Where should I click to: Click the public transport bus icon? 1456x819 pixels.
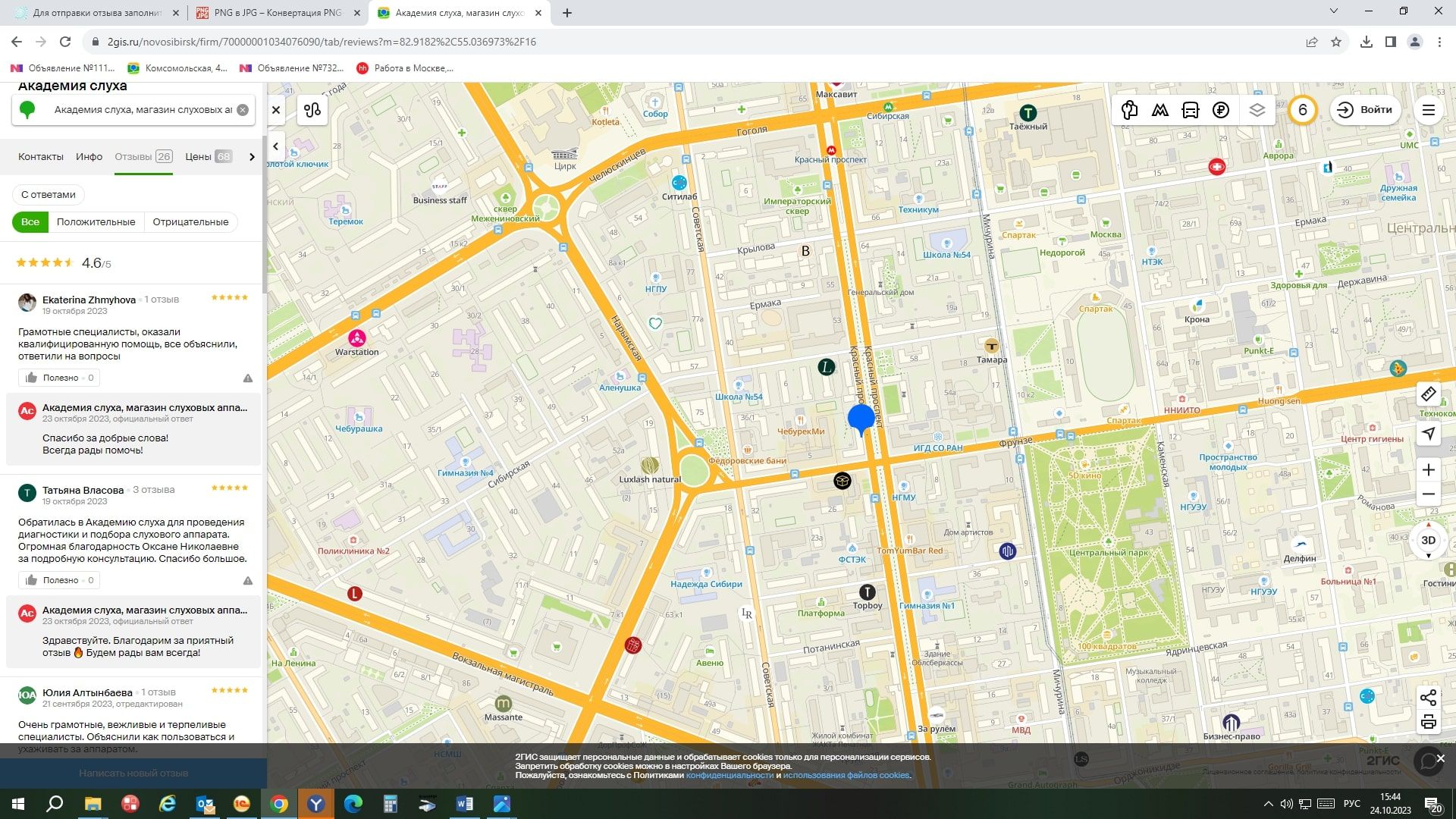click(1190, 110)
